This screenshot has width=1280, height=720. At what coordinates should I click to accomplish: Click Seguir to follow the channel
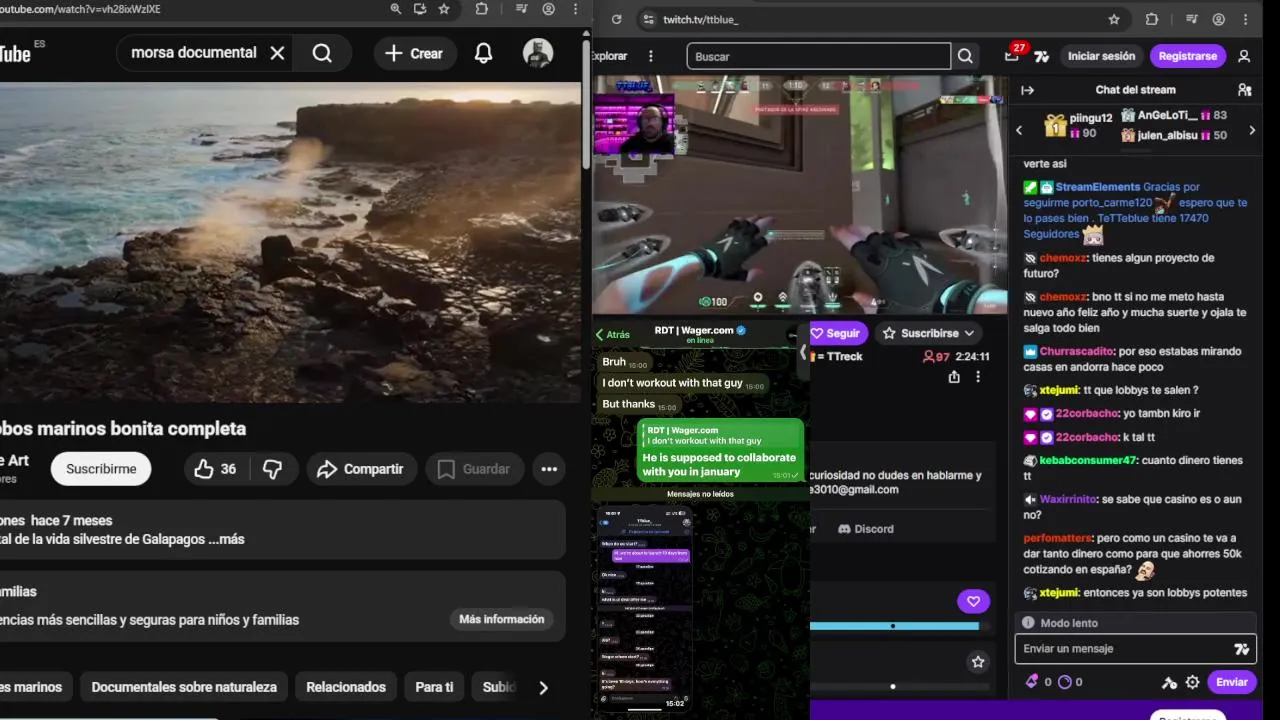pos(836,333)
